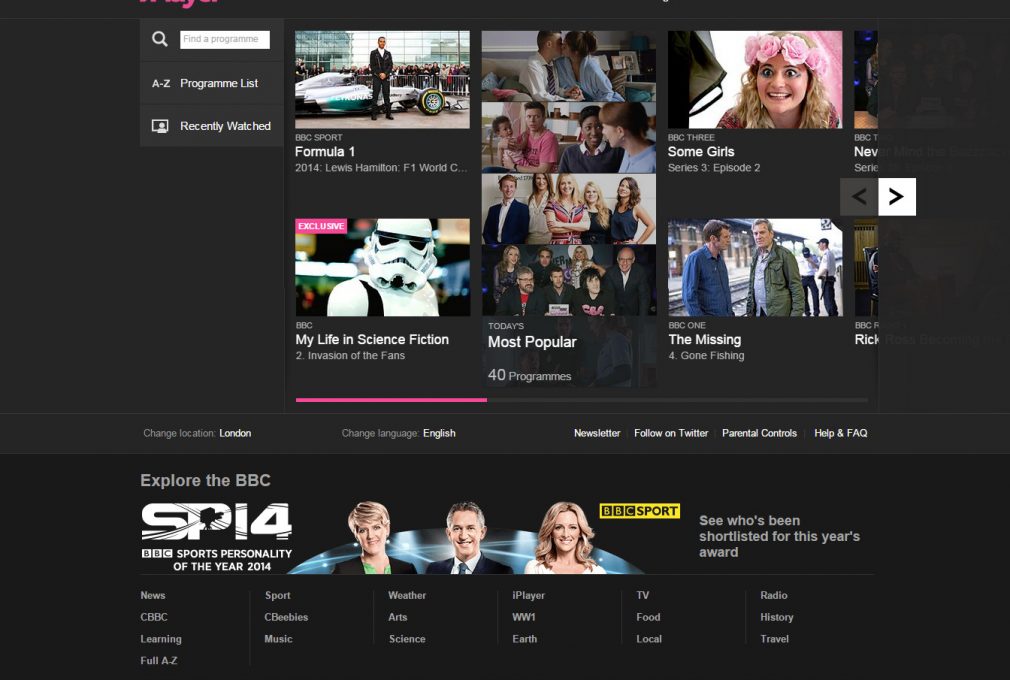Change language from English

click(x=439, y=433)
